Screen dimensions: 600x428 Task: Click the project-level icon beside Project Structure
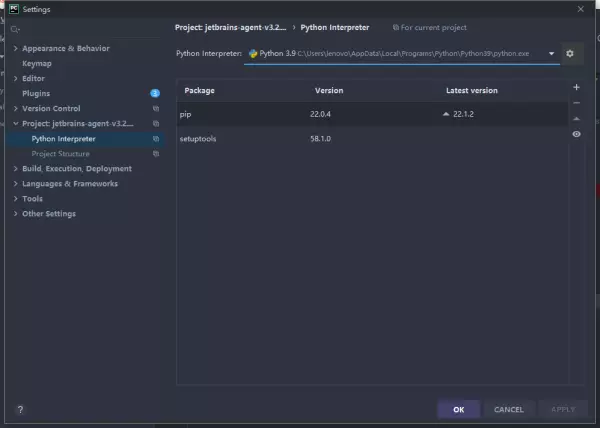pos(156,154)
